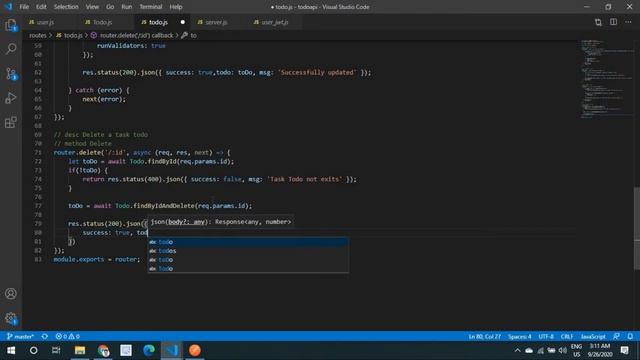640x360 pixels.
Task: Open the Search view in activity bar
Action: 11,49
